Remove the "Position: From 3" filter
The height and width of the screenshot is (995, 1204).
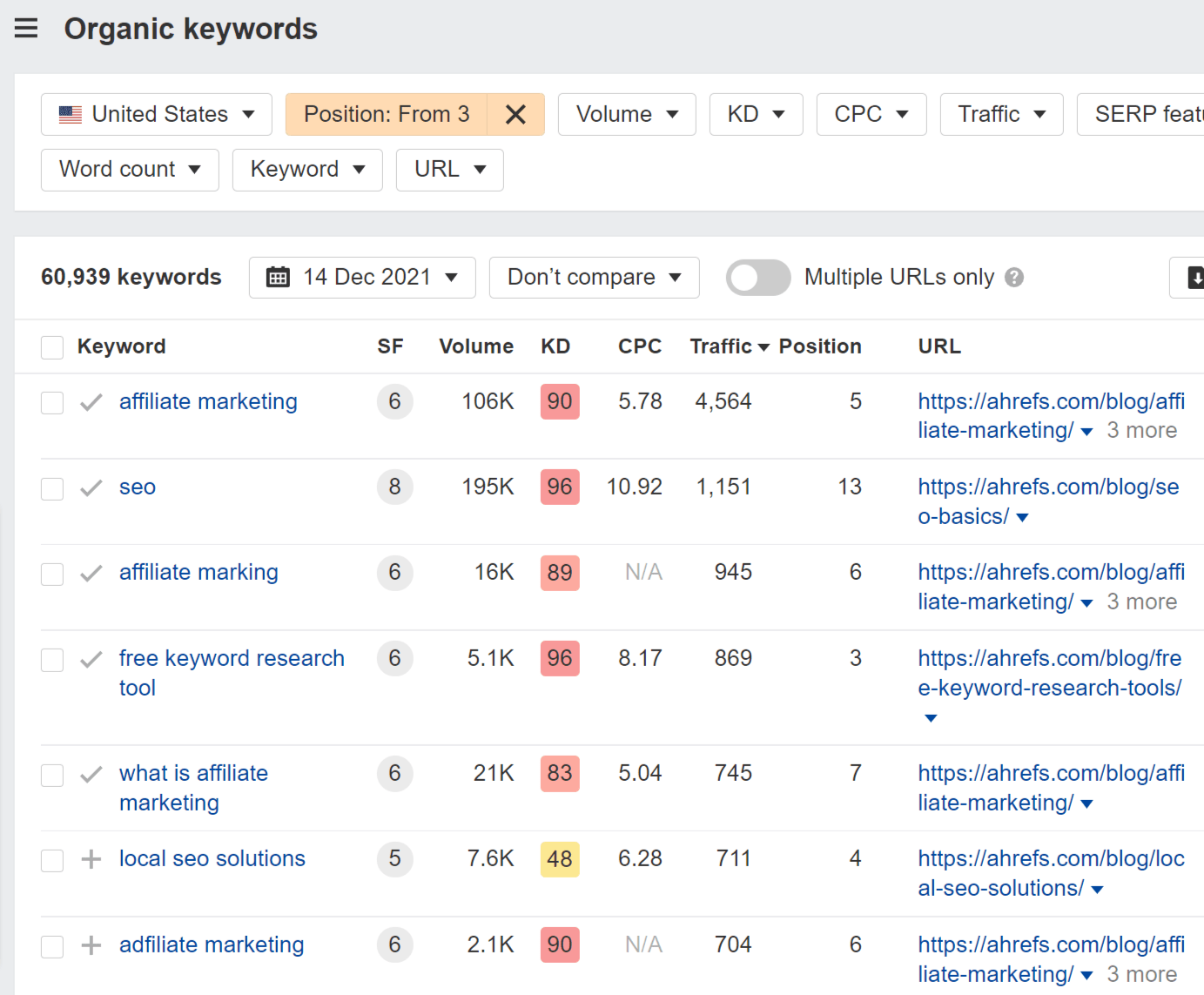pos(515,114)
